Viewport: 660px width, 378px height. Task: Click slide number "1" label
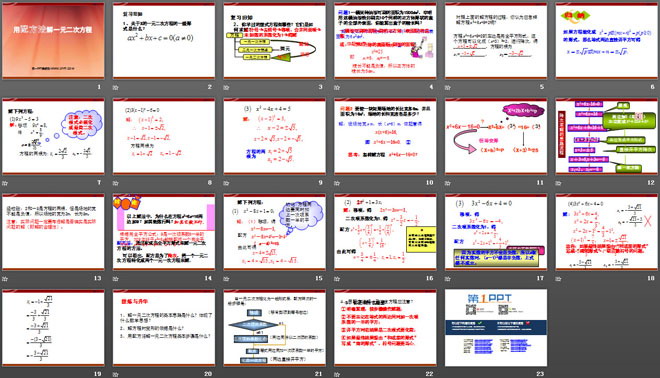(99, 87)
